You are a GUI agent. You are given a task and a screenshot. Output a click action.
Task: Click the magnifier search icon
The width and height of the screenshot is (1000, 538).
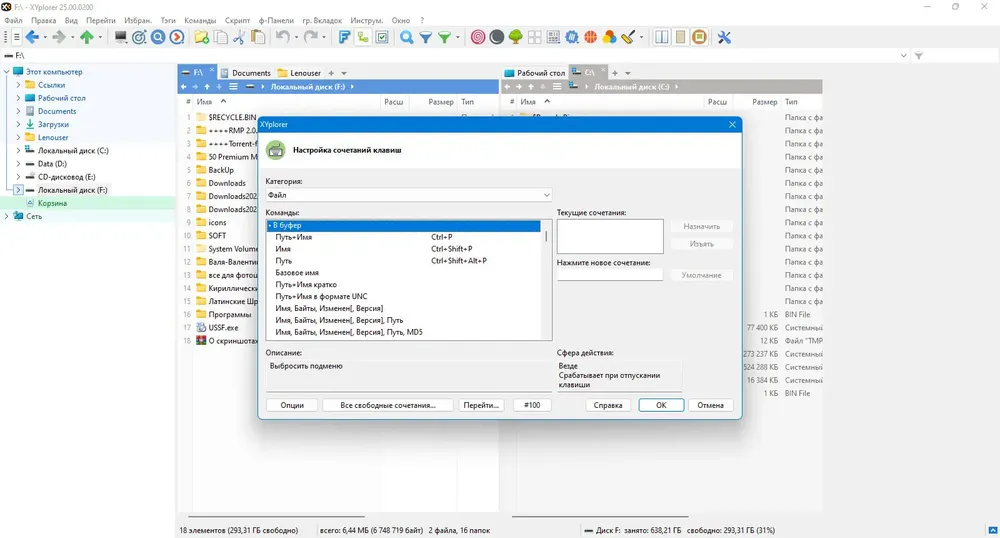point(406,38)
